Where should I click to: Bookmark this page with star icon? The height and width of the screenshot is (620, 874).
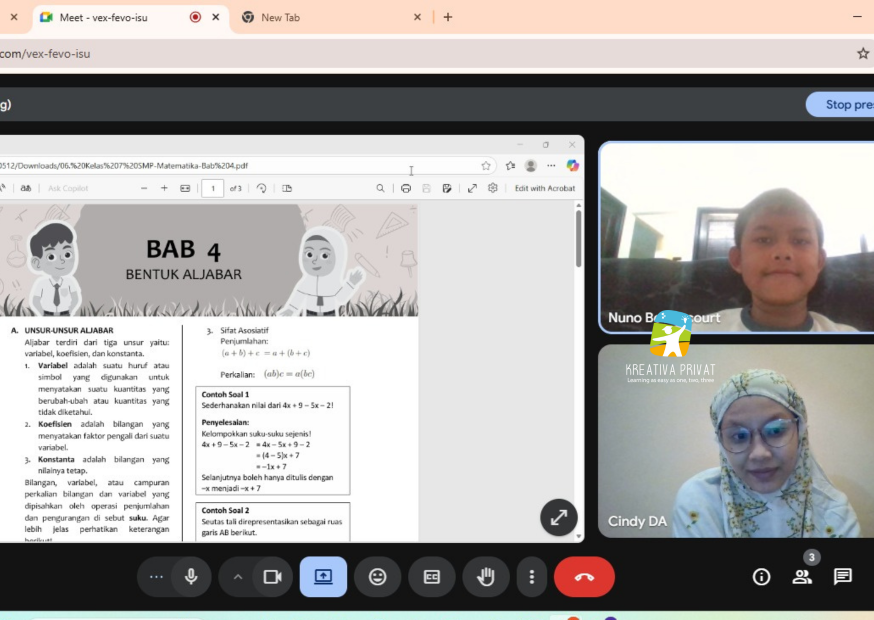click(863, 54)
